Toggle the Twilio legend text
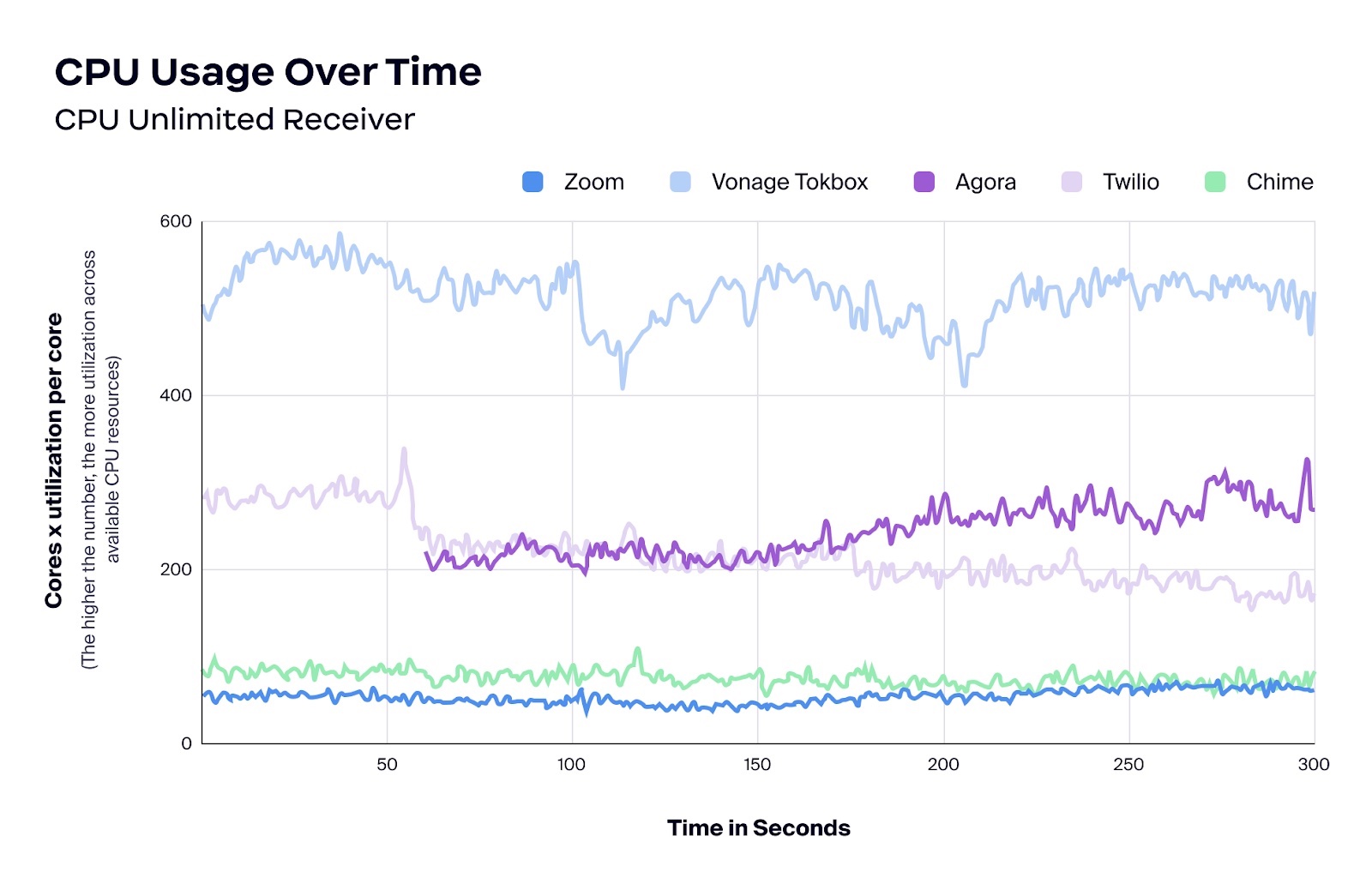Image resolution: width=1372 pixels, height=890 pixels. [1130, 182]
